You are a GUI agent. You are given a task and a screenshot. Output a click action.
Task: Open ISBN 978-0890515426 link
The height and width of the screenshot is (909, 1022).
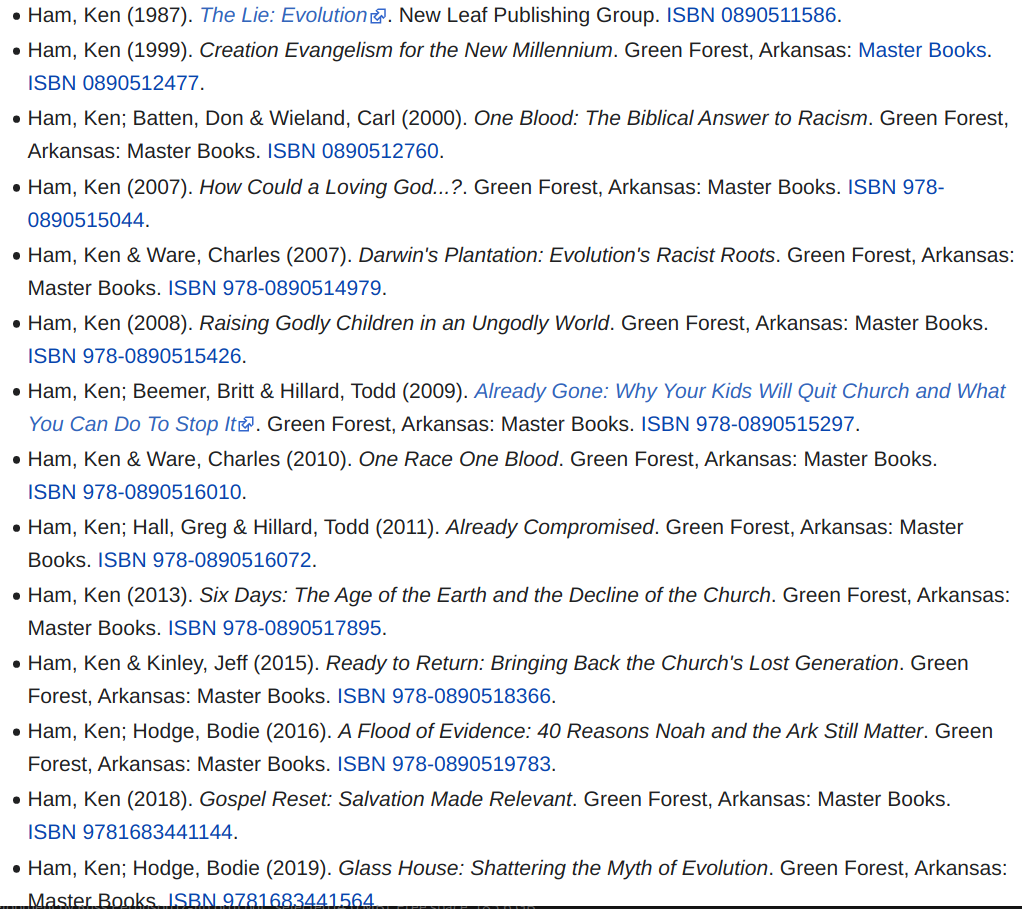[x=134, y=356]
